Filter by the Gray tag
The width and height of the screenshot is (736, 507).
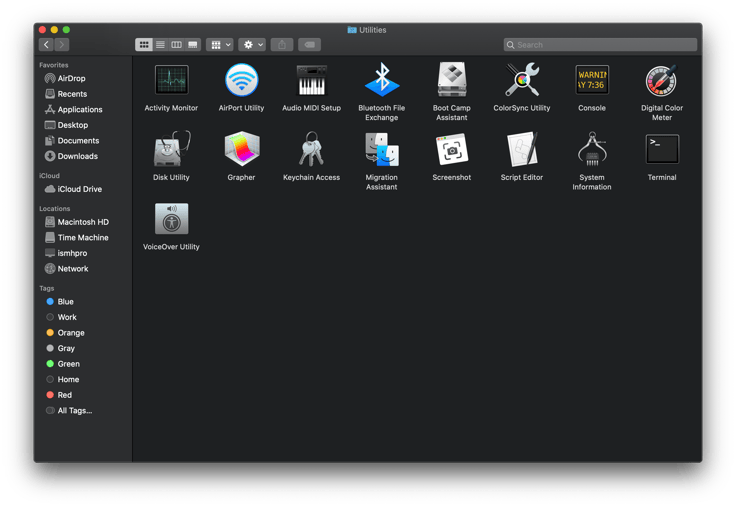[61, 348]
